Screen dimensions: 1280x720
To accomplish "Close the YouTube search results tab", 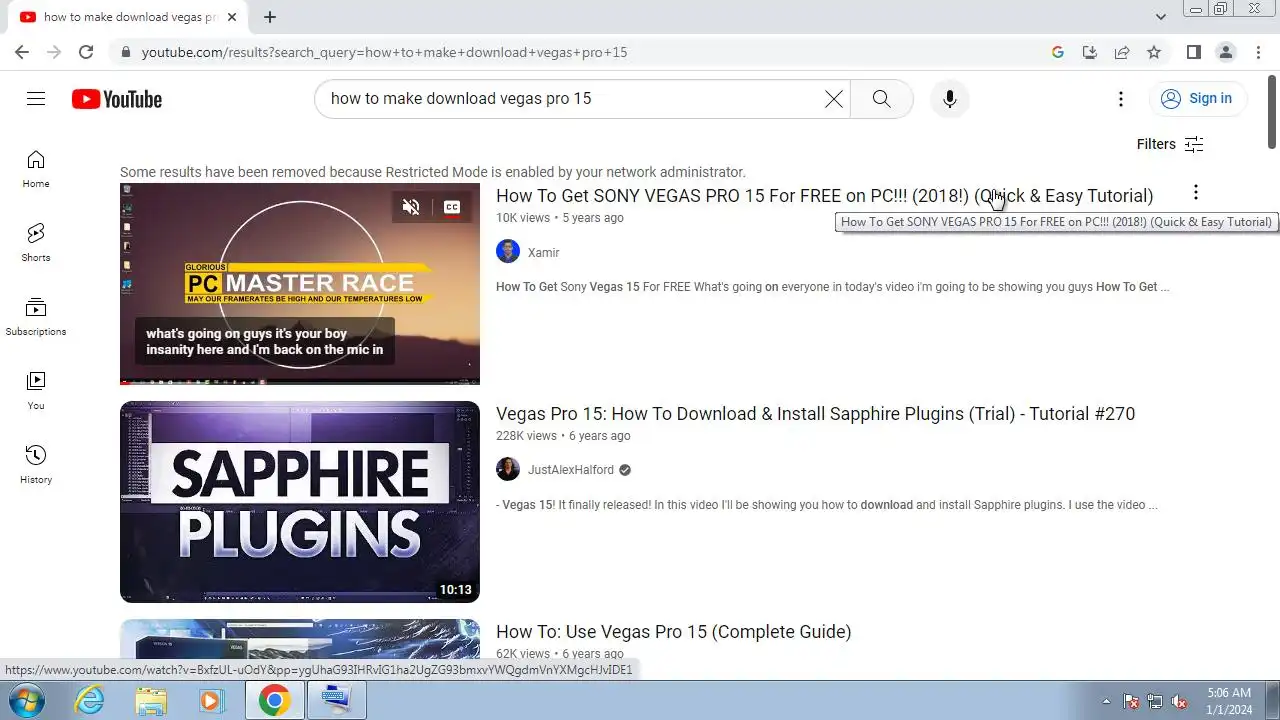I will [x=232, y=17].
